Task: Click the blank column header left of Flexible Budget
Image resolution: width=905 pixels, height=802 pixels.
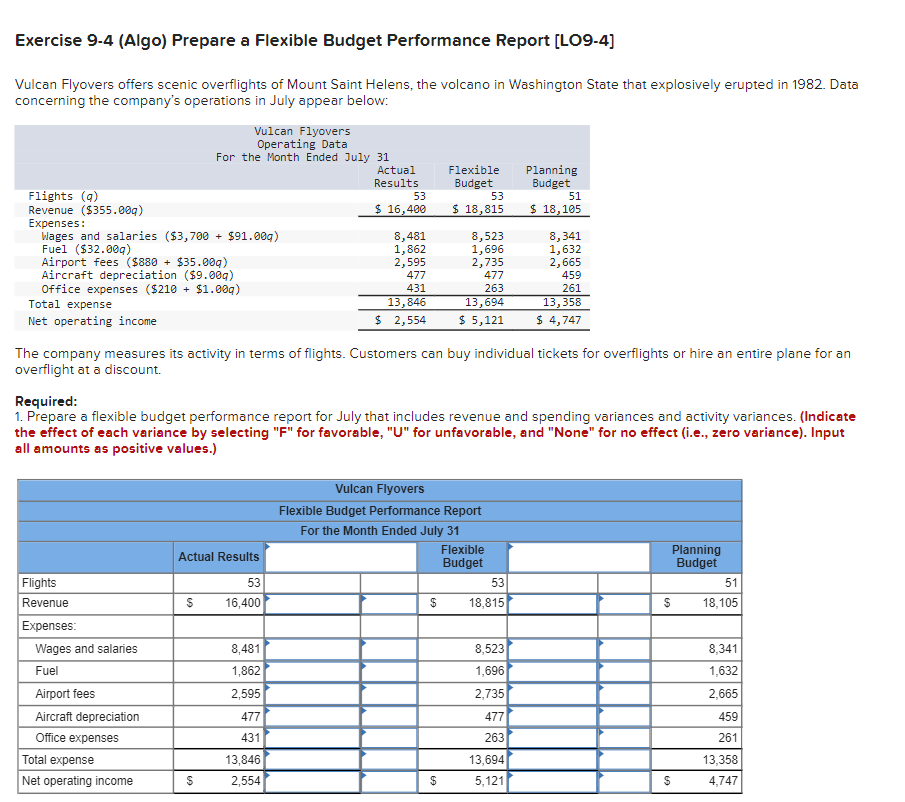Action: pos(340,556)
